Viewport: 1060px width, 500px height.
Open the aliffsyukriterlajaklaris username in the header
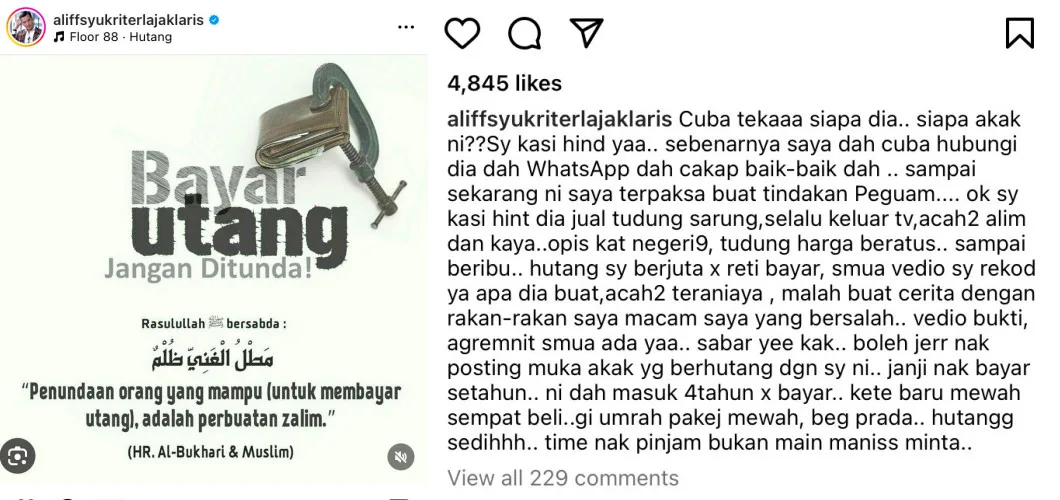(128, 20)
